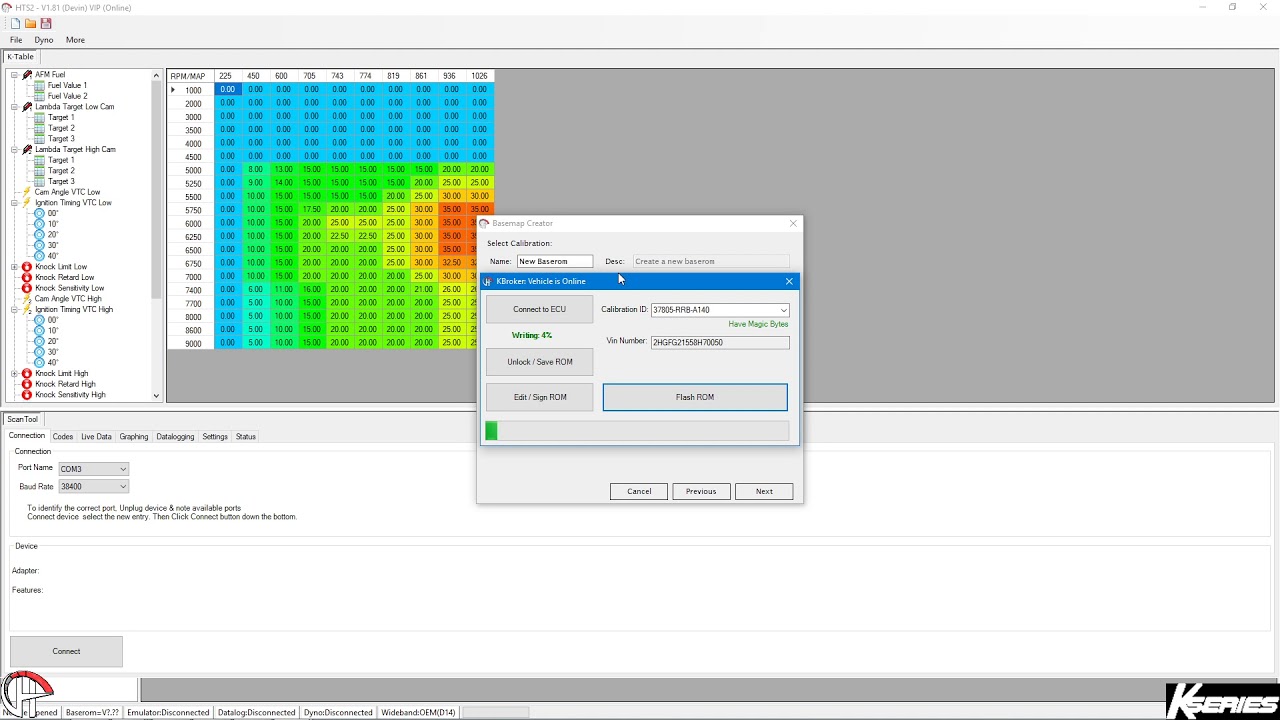
Task: Click the Wideband:OEM(D14) status entry
Action: (x=418, y=713)
